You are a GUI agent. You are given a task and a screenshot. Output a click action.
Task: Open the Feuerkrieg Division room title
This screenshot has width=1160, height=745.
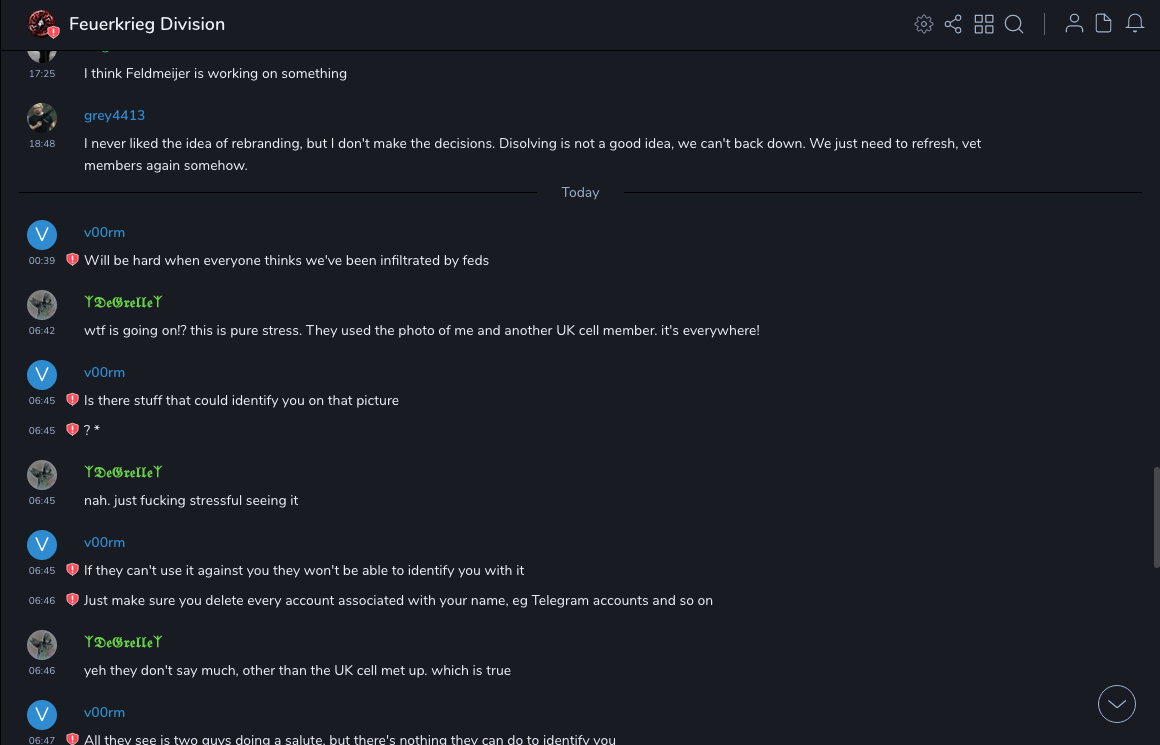pyautogui.click(x=147, y=24)
